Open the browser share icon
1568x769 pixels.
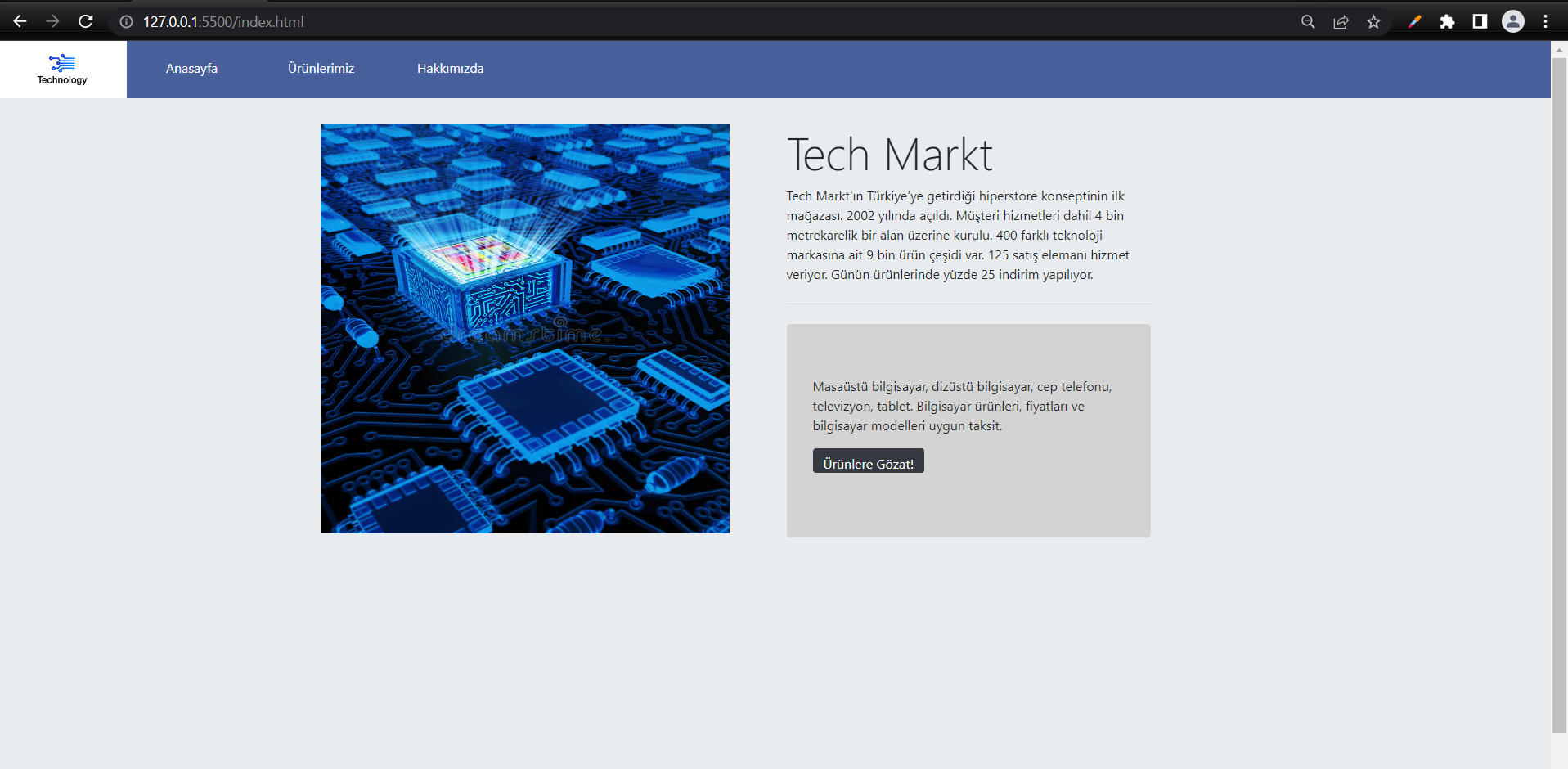[1341, 21]
